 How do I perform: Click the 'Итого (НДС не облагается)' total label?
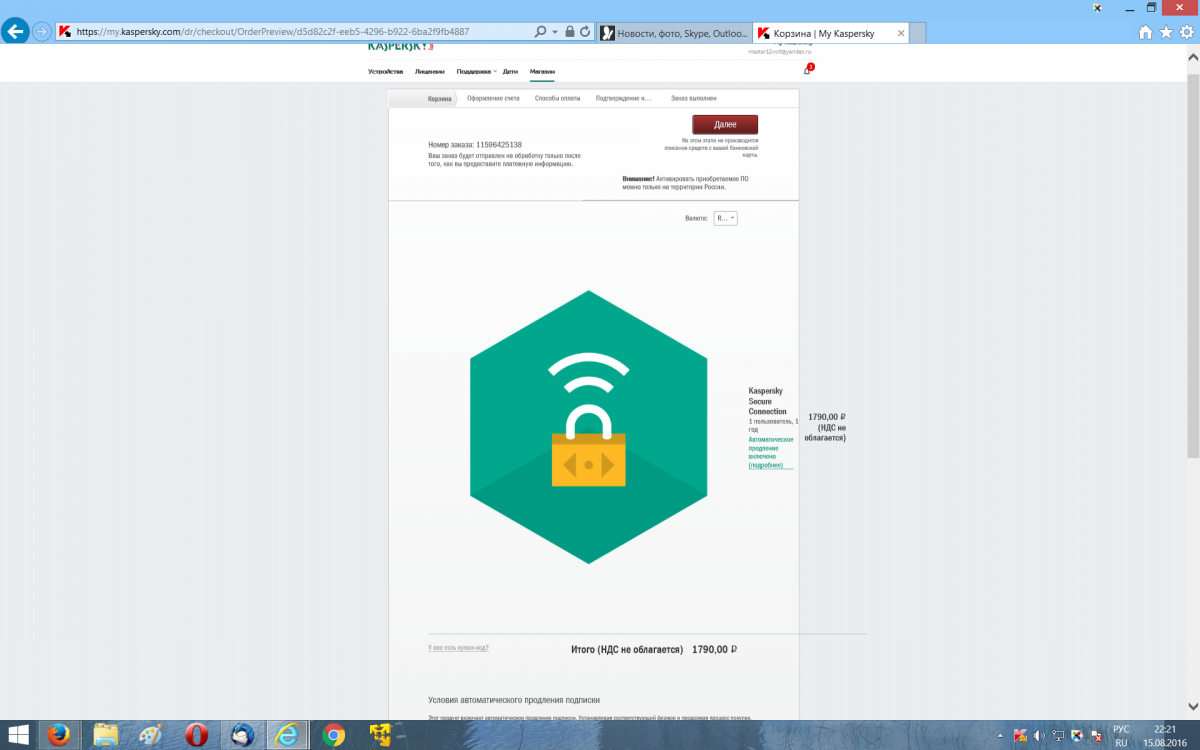[627, 649]
